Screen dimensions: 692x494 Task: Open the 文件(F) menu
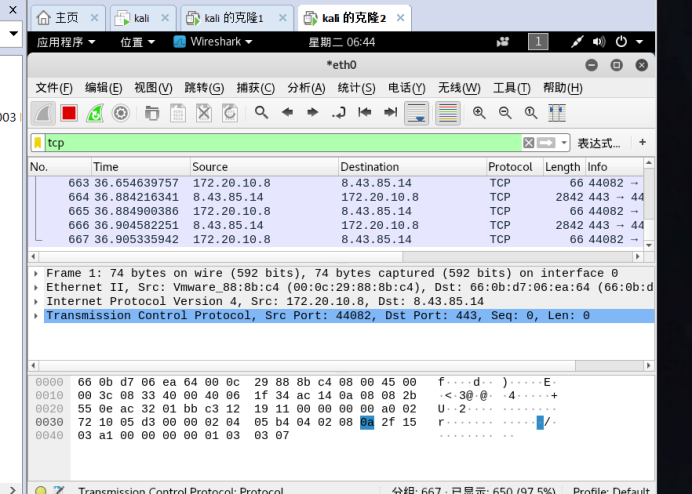pos(54,88)
